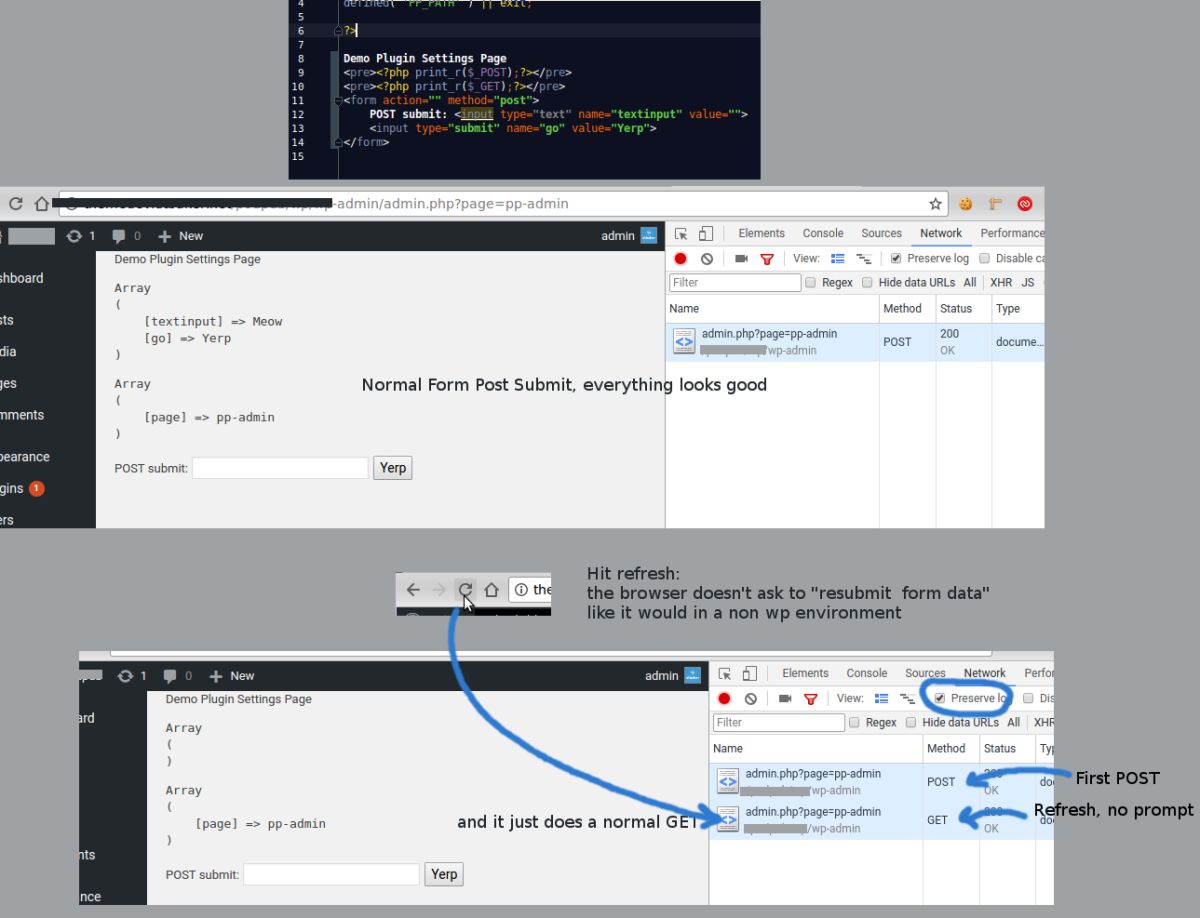Image resolution: width=1200 pixels, height=918 pixels.
Task: Uncheck Preserve log in lower DevTools
Action: pos(939,698)
